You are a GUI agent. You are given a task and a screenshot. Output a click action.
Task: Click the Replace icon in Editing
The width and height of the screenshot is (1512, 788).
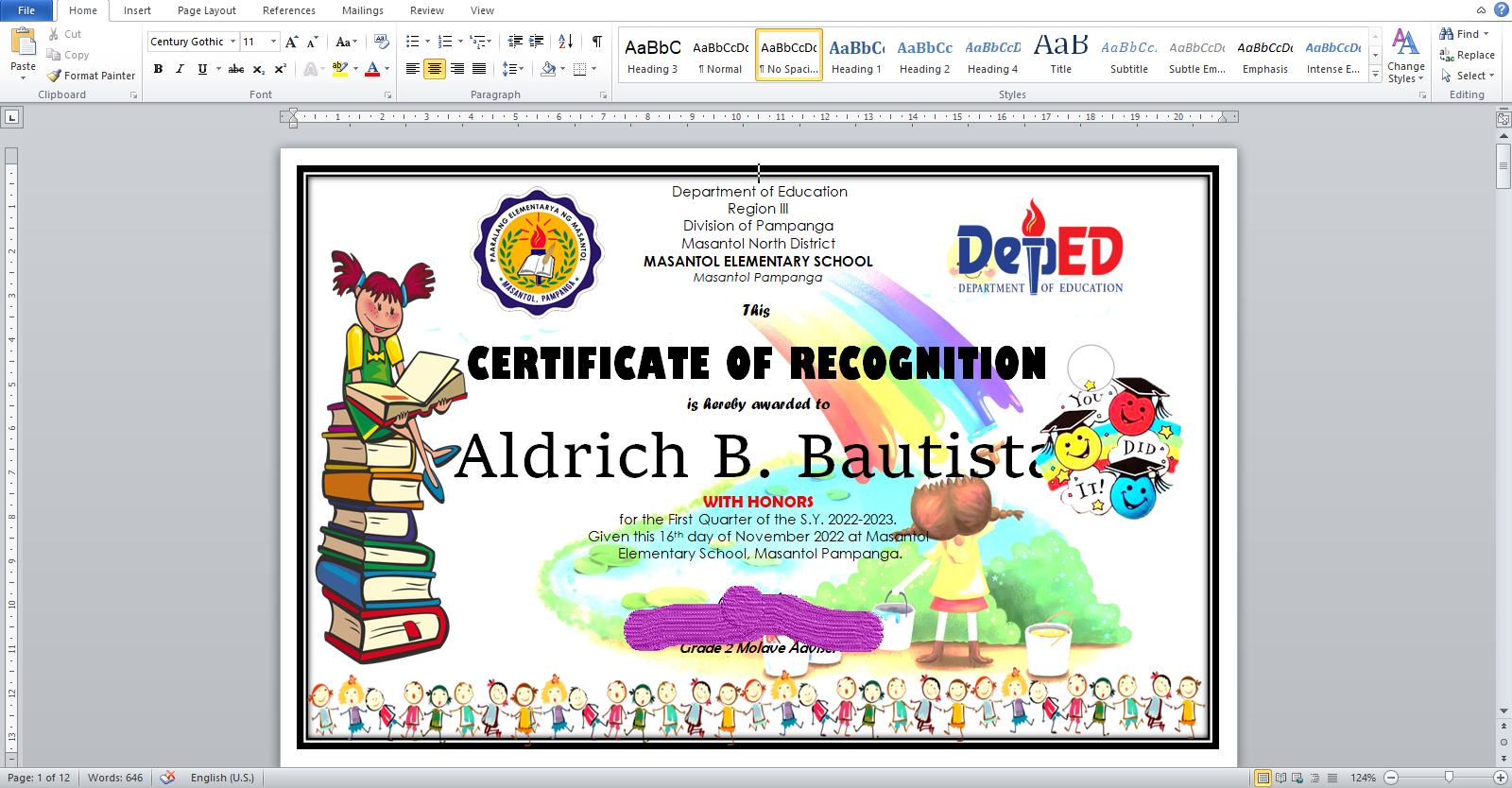pyautogui.click(x=1447, y=55)
